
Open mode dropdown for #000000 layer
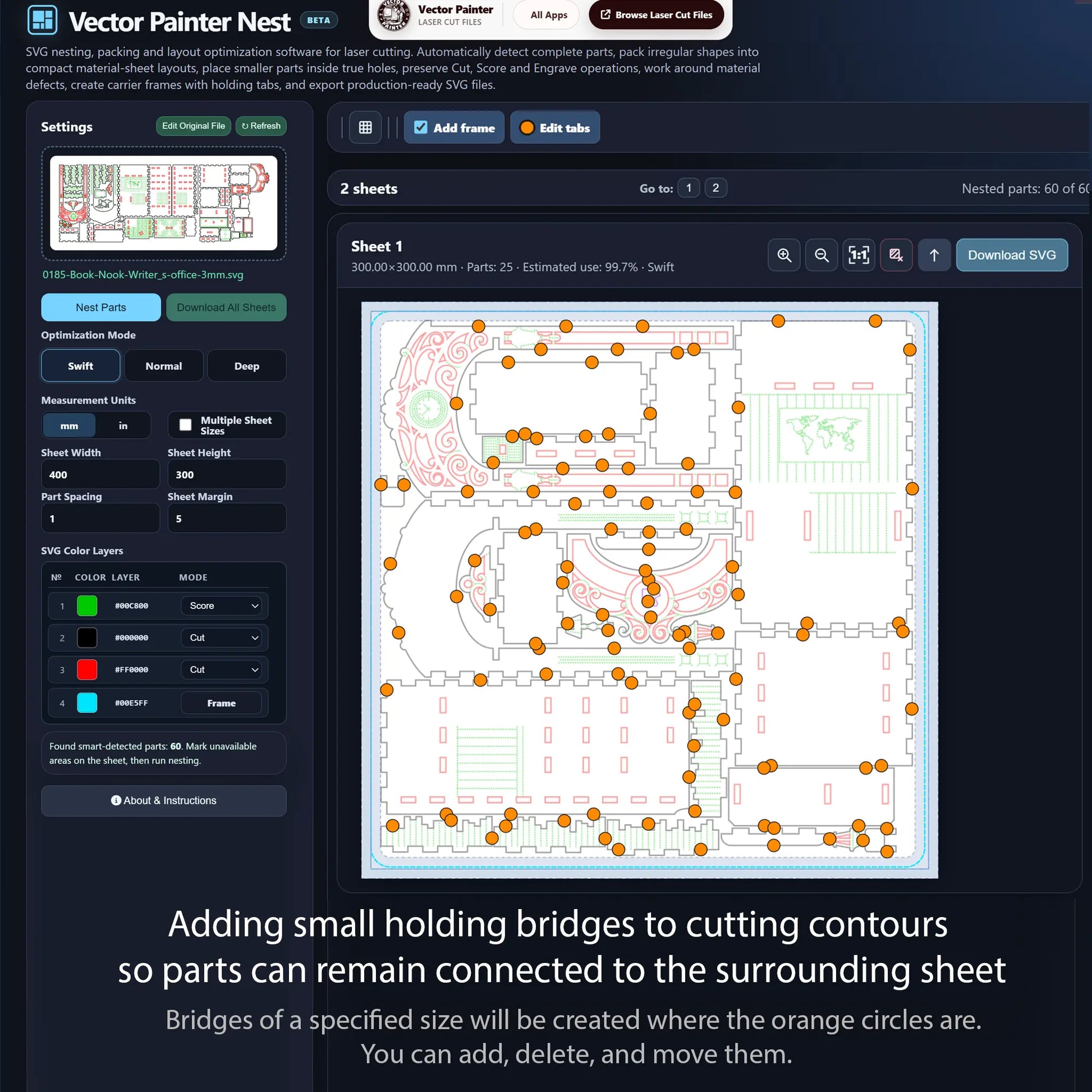(x=224, y=637)
